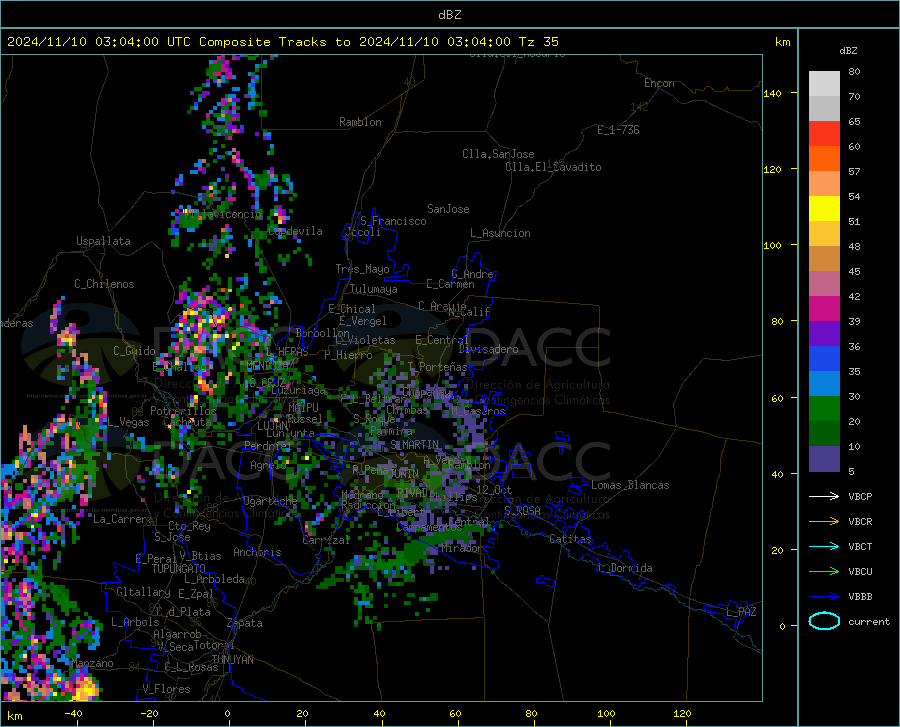Click the 'Uspallata' place label on the map

point(103,241)
